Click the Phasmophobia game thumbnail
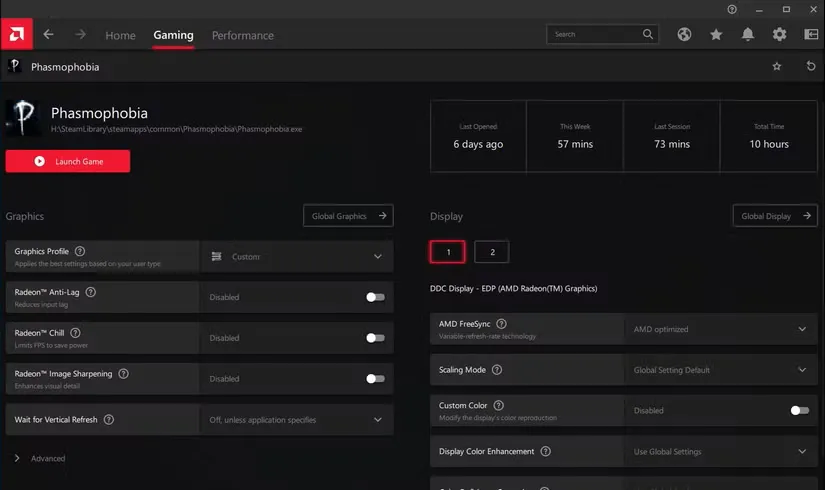 (x=23, y=117)
